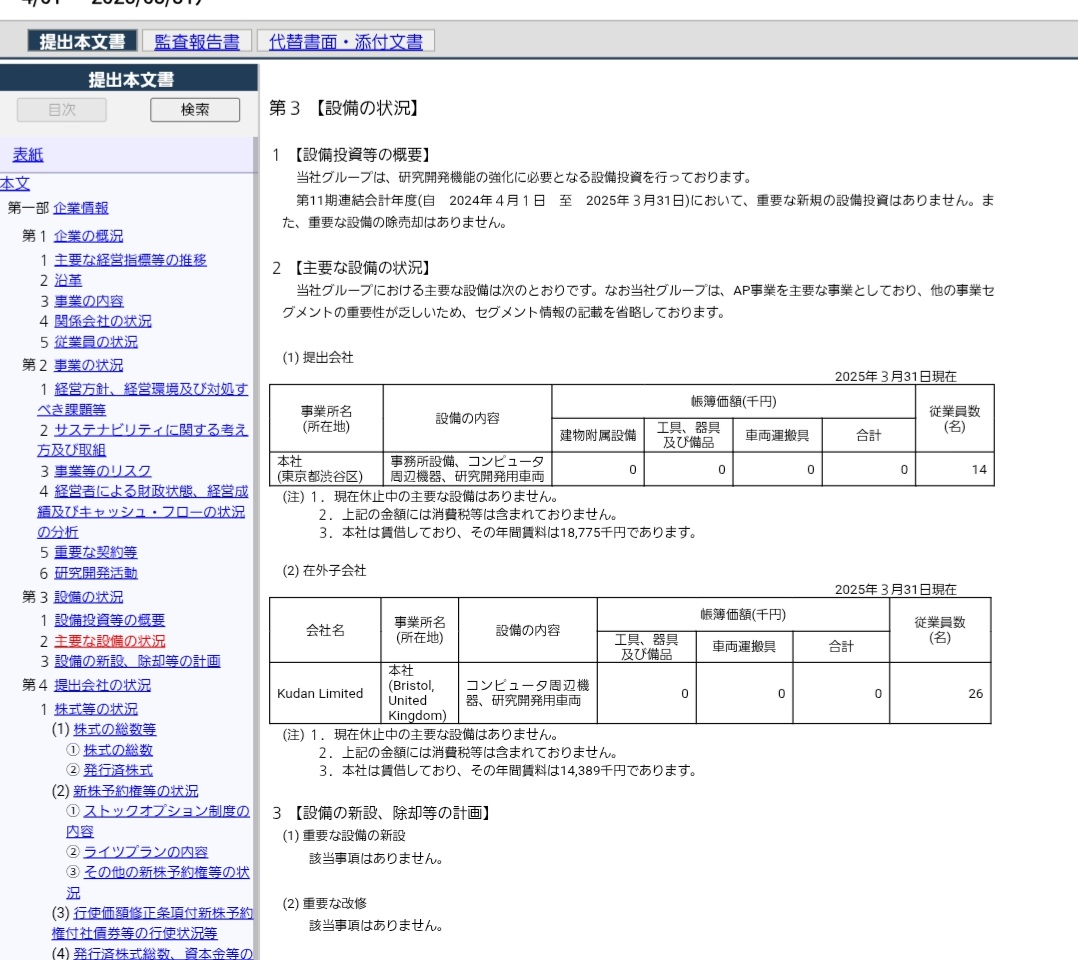Open 経営方針、経営環境及び対処すべき課題等 link
This screenshot has width=1078, height=960.
pyautogui.click(x=143, y=399)
